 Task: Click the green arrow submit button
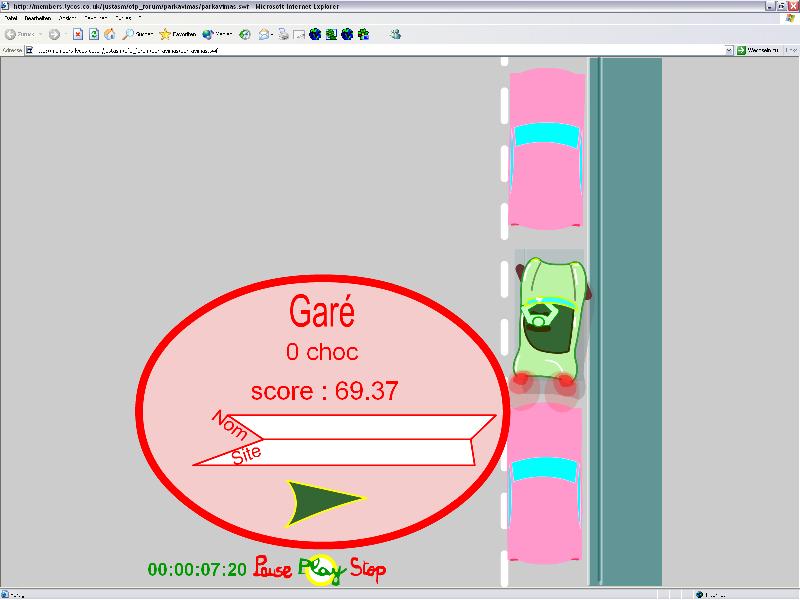(x=322, y=502)
